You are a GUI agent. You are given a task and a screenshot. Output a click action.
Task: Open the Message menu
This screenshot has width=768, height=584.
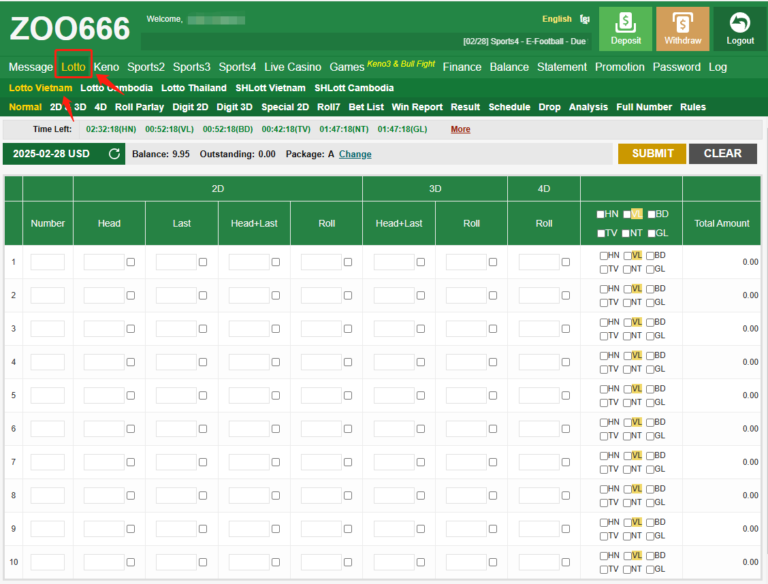tap(30, 67)
